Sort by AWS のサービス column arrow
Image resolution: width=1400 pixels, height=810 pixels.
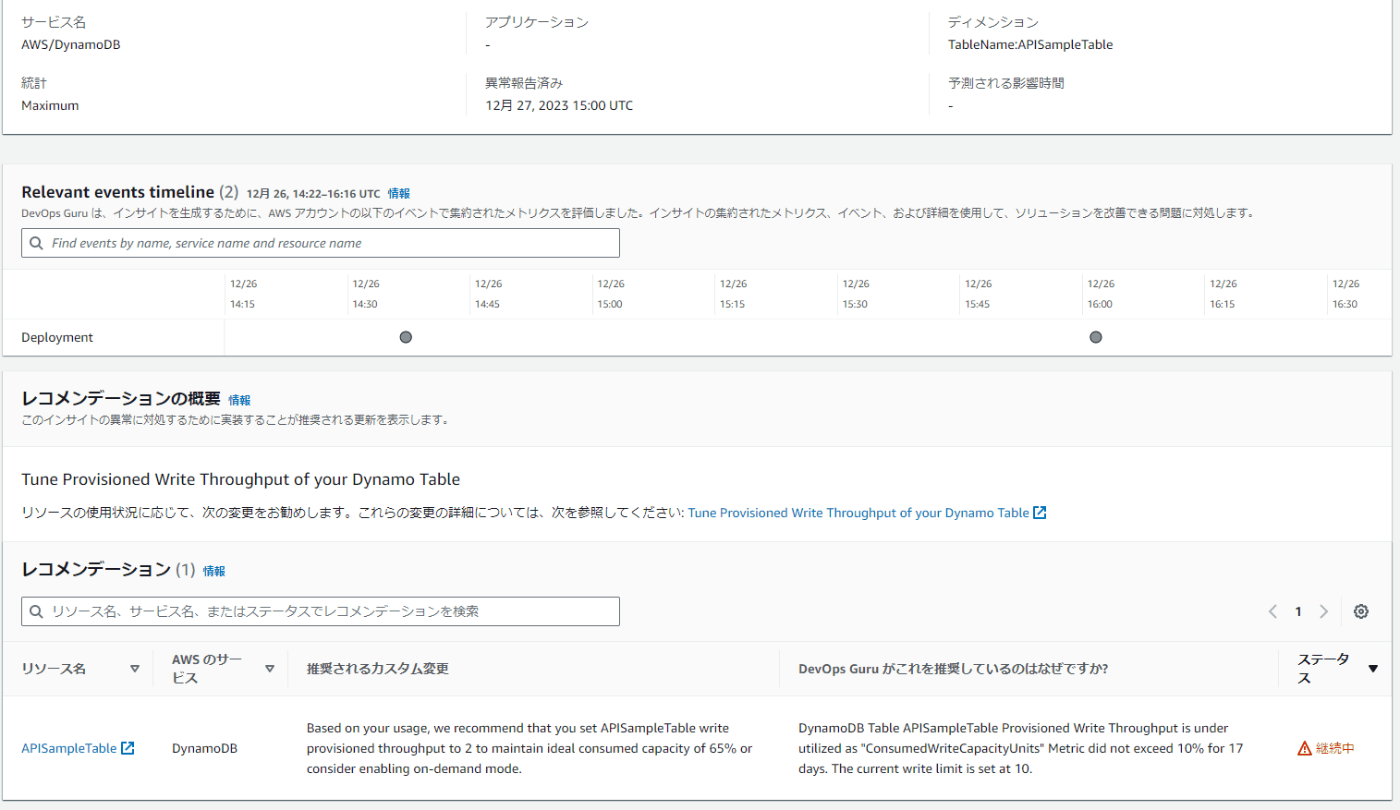click(x=269, y=669)
